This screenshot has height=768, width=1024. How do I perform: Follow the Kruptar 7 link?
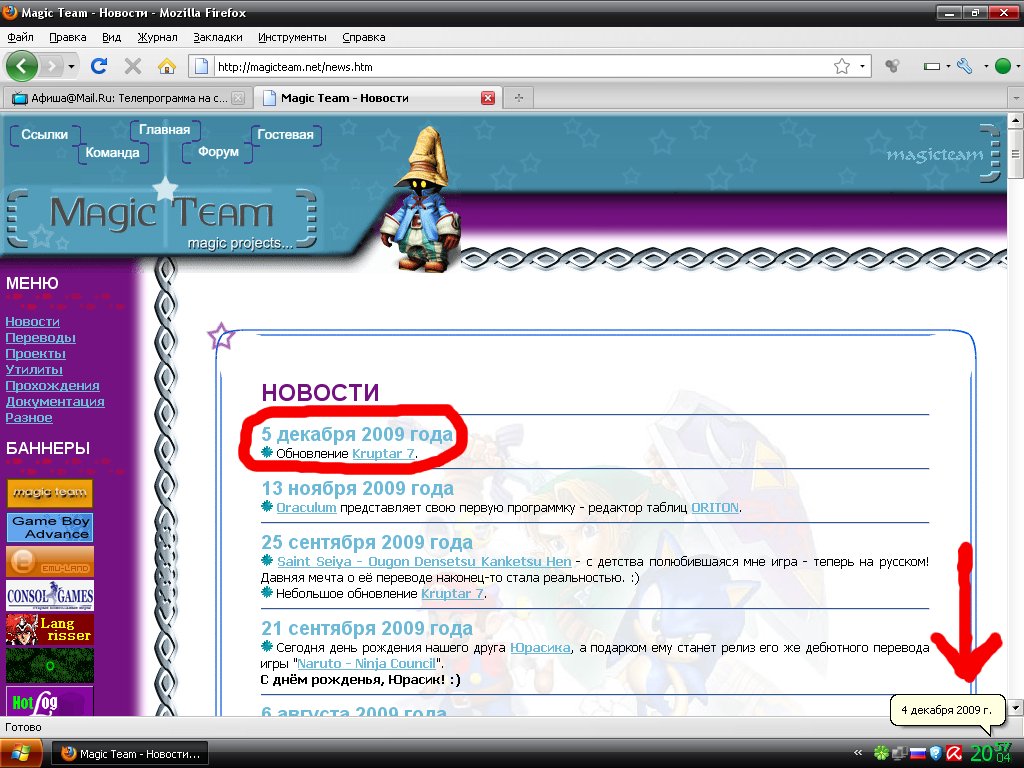pyautogui.click(x=384, y=453)
